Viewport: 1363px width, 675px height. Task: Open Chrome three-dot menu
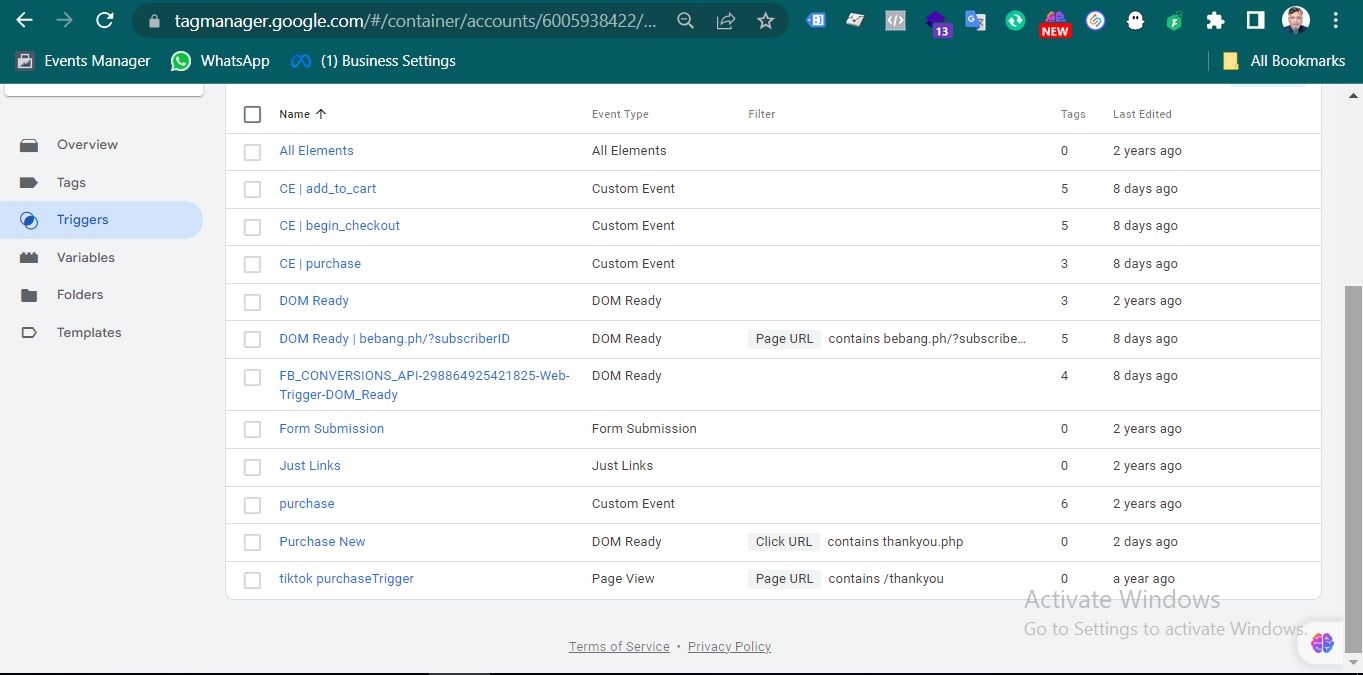(1336, 20)
